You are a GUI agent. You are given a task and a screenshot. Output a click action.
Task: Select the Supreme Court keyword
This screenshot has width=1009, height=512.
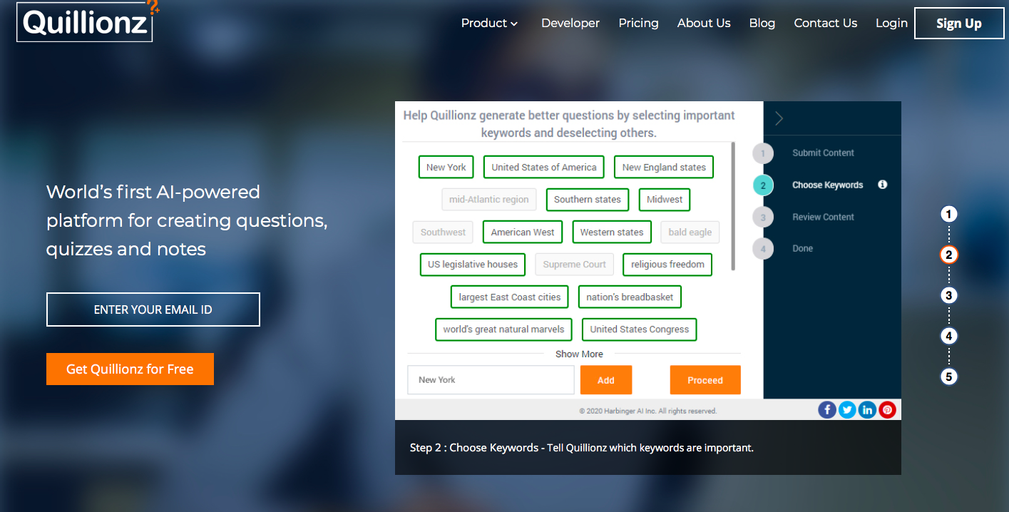575,264
